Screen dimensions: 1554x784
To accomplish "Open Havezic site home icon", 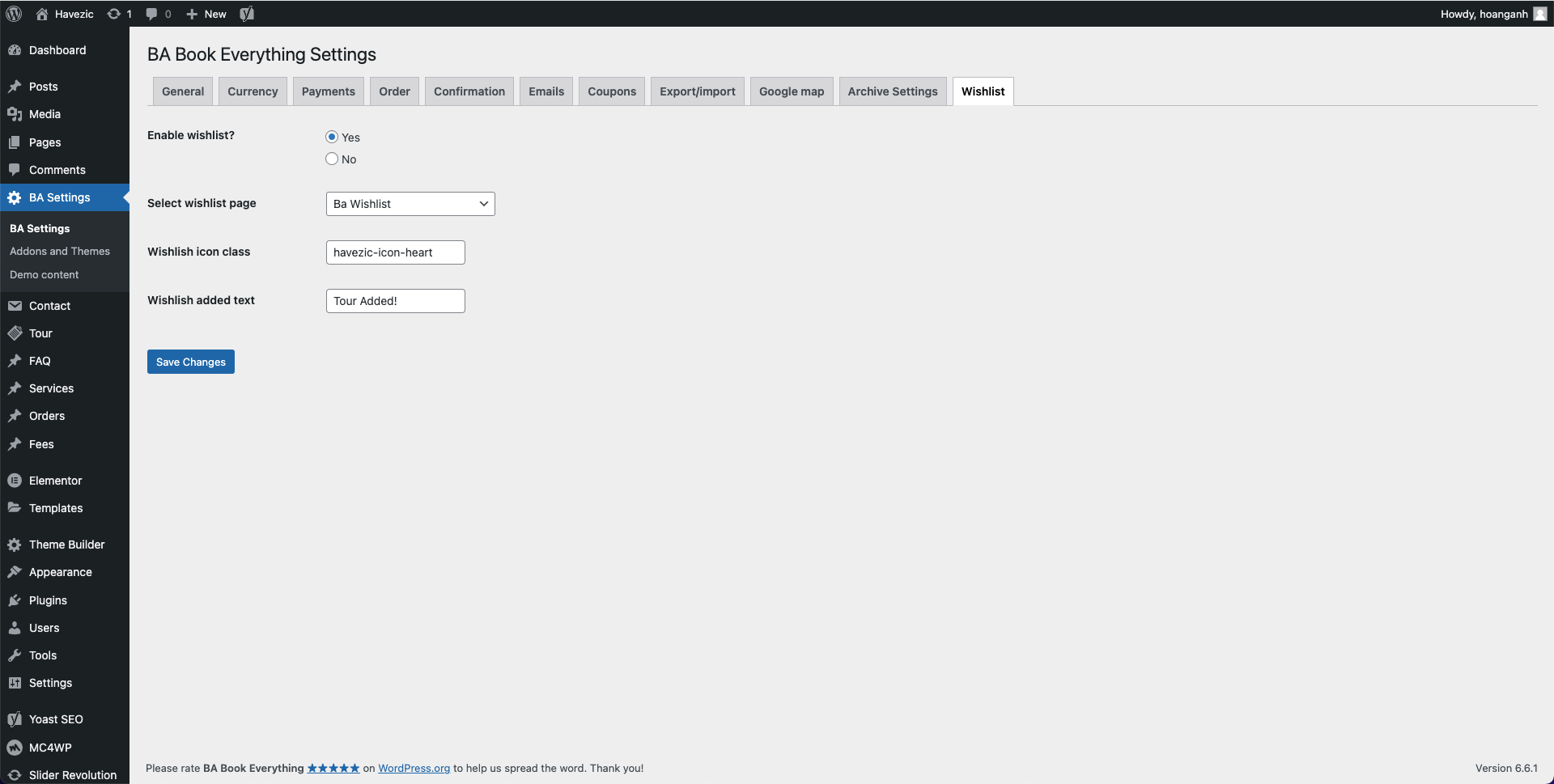I will click(x=42, y=14).
